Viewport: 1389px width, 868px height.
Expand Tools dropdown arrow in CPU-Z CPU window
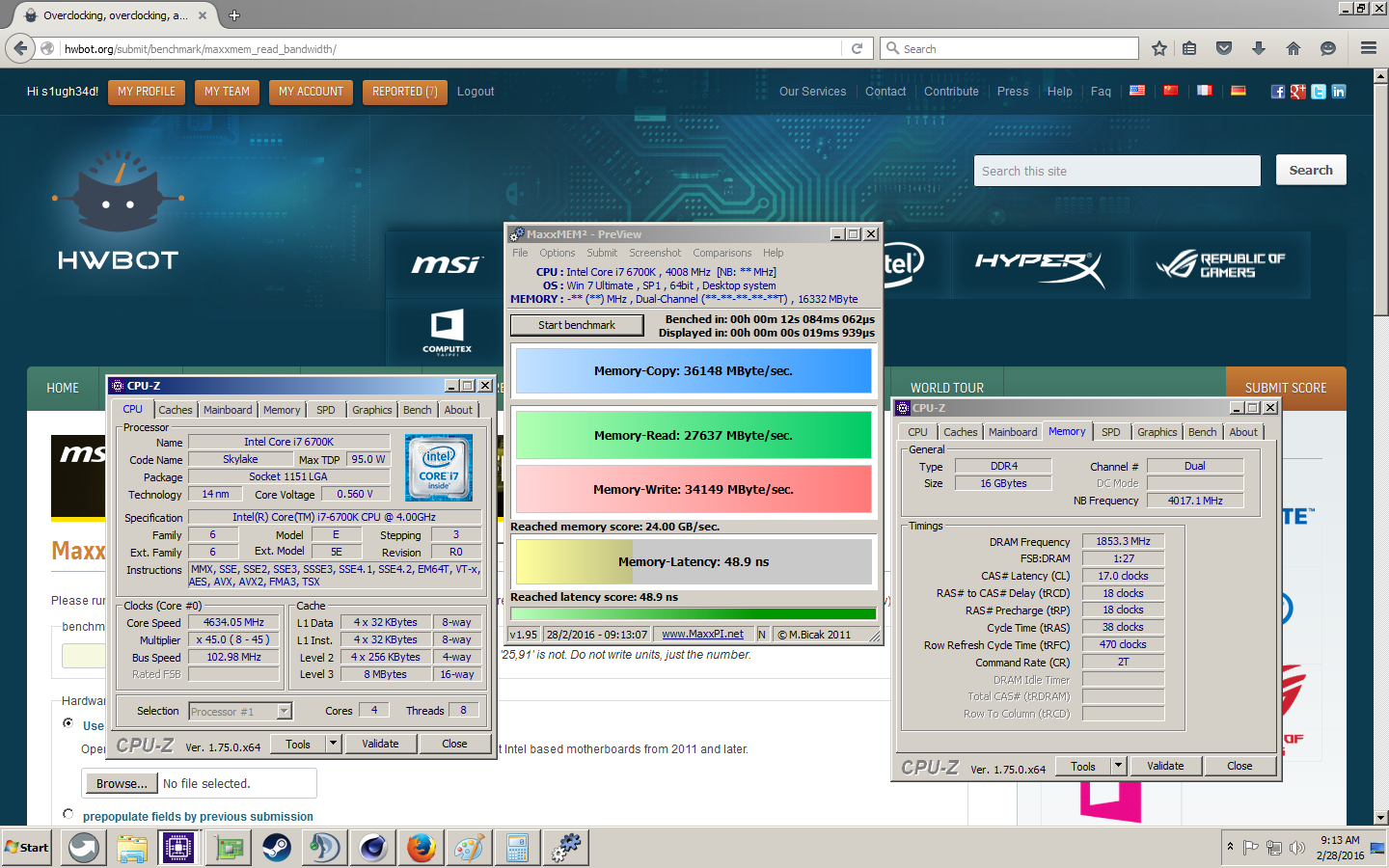[334, 744]
